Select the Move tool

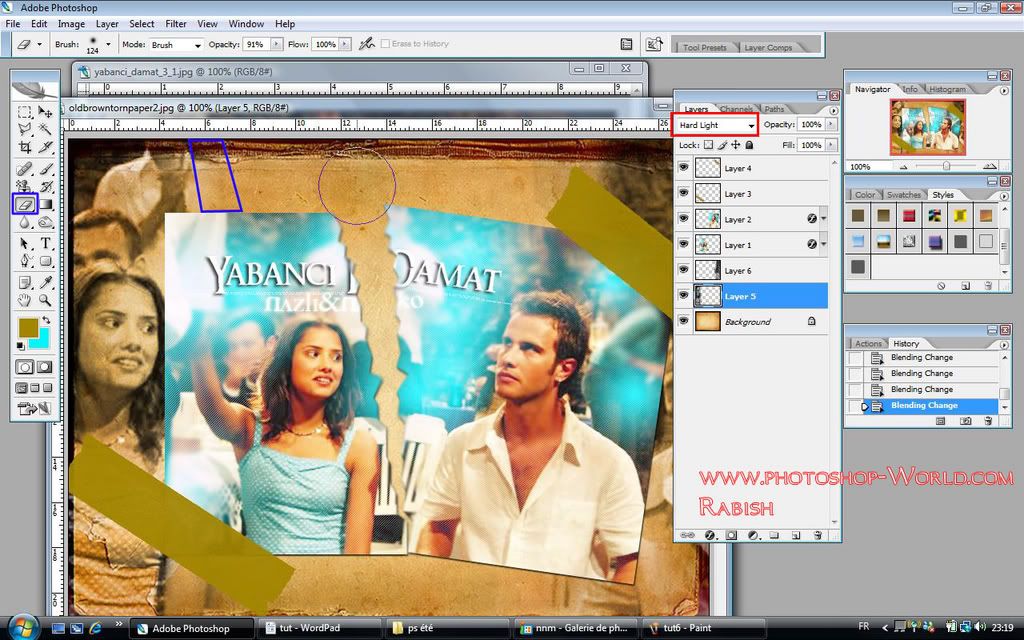pos(45,112)
